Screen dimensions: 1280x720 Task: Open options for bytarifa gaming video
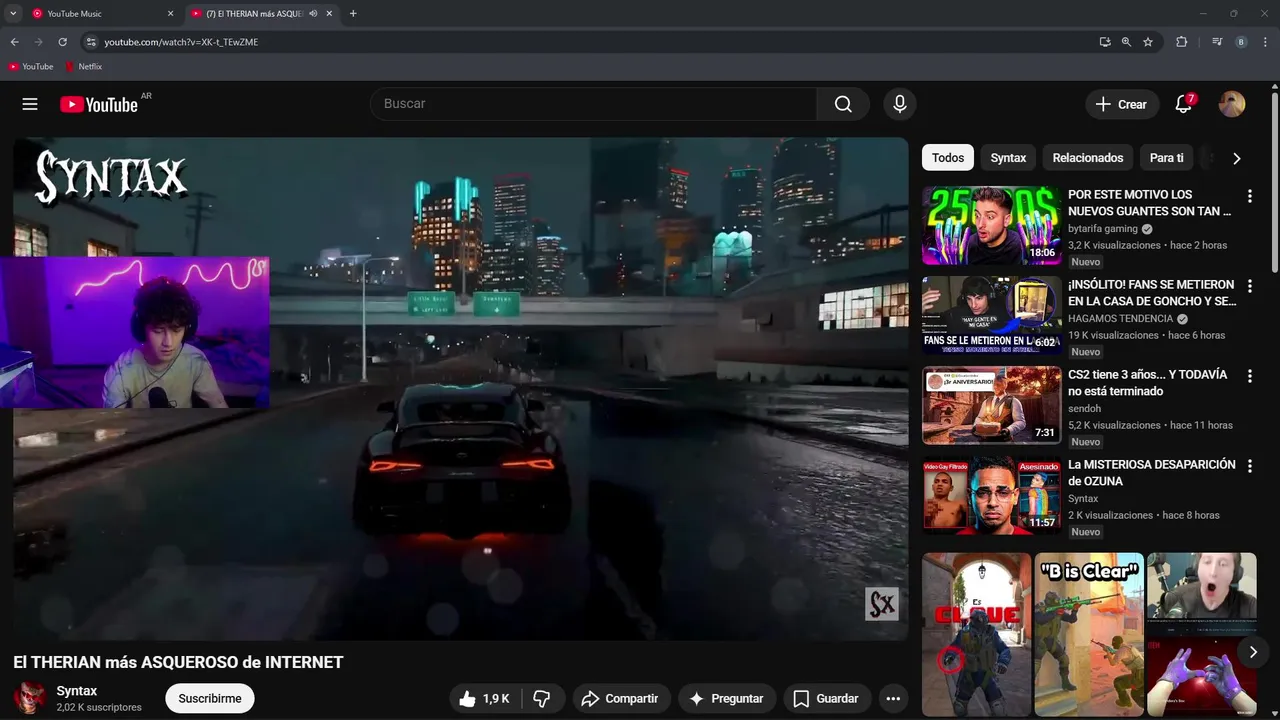click(1249, 196)
